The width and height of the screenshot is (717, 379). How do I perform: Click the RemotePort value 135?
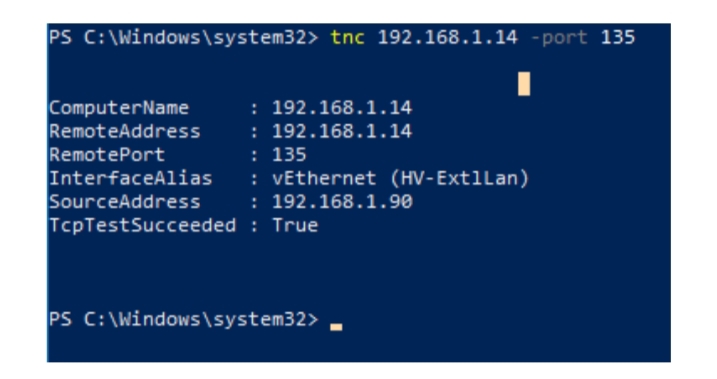point(289,155)
